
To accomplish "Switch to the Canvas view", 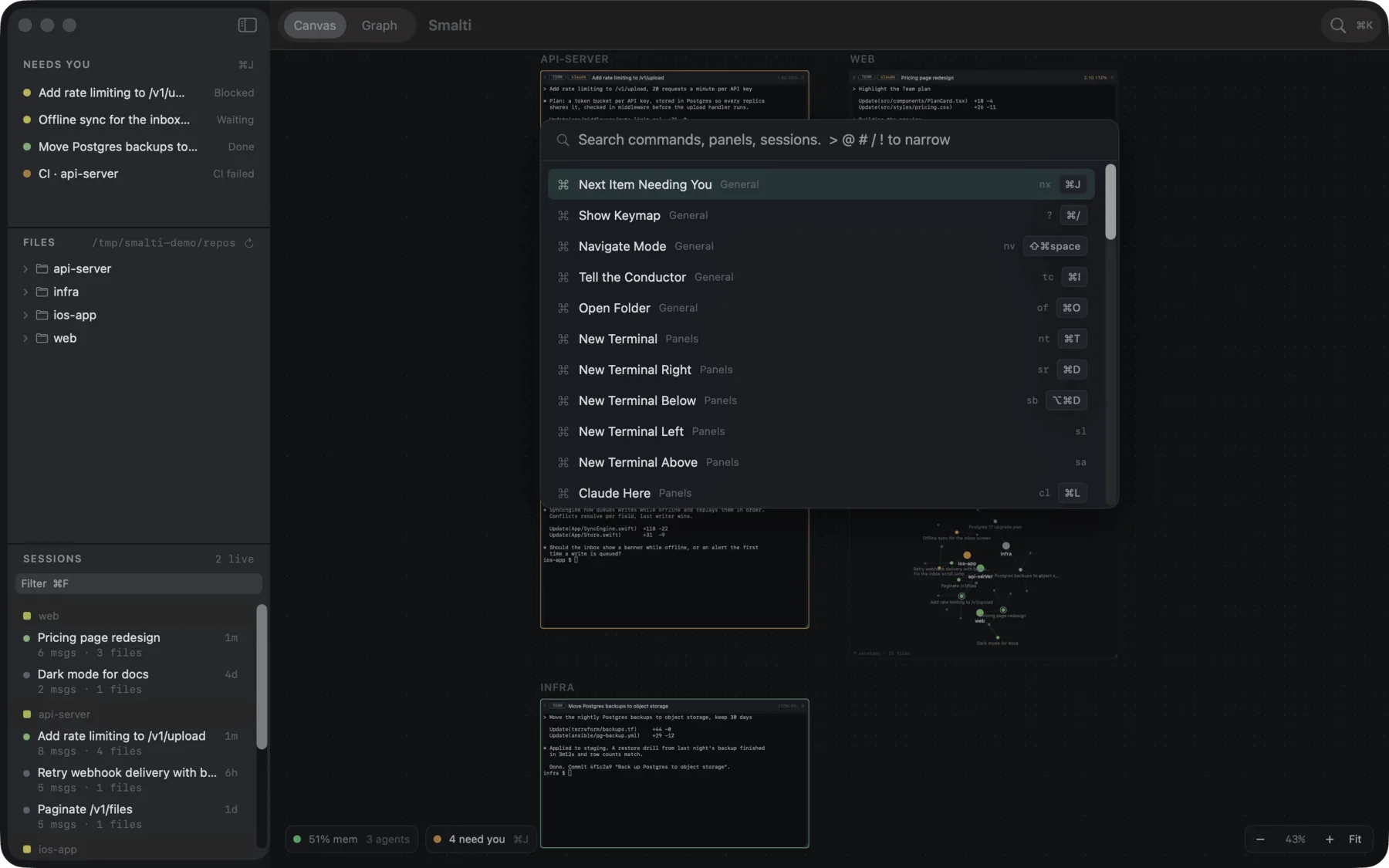I will tap(315, 25).
